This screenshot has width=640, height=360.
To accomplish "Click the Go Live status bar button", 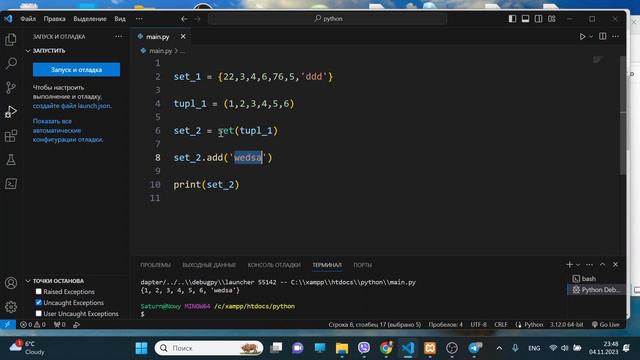I will click(605, 324).
